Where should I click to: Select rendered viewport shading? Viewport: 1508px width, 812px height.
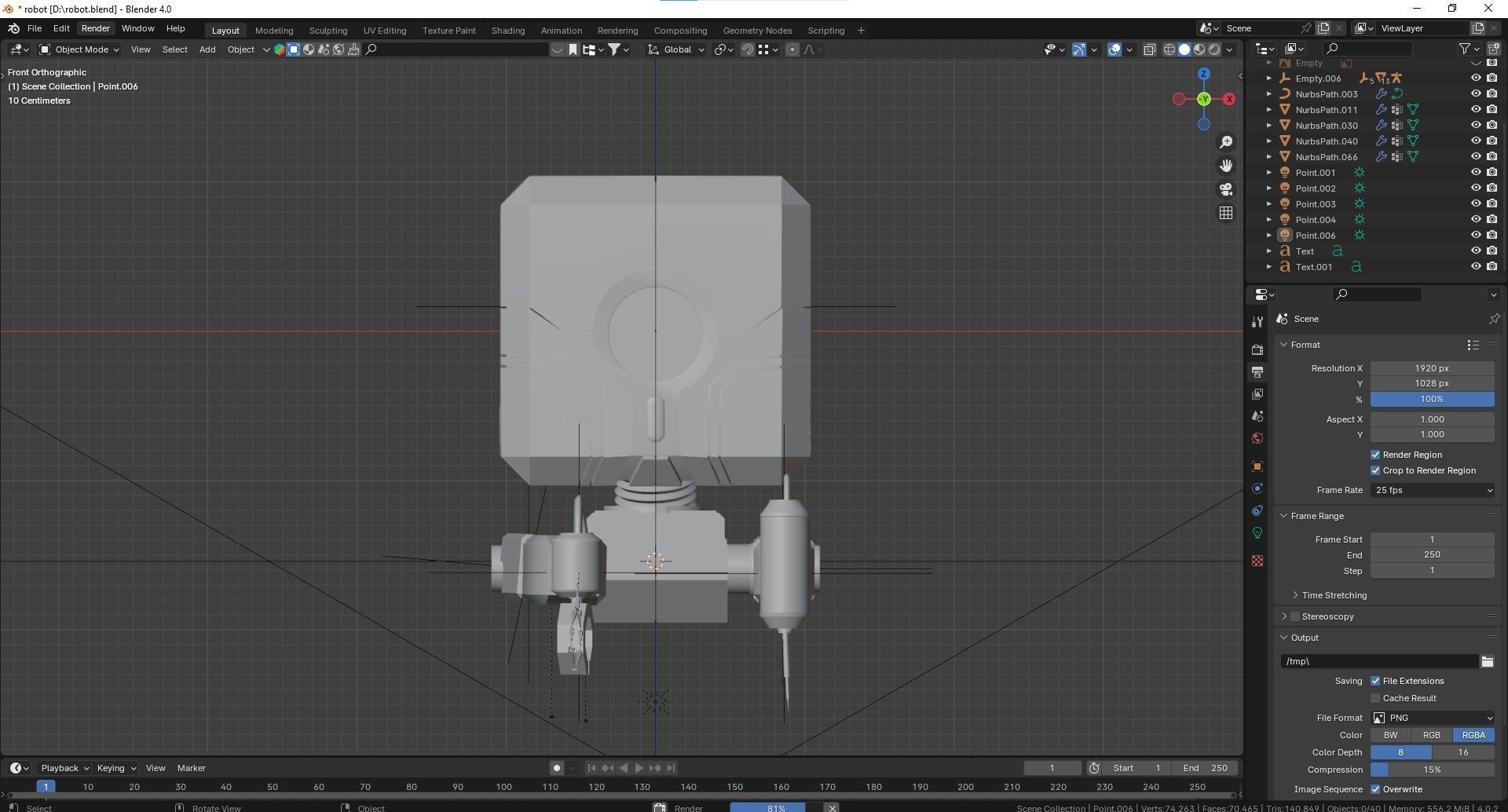point(1214,49)
